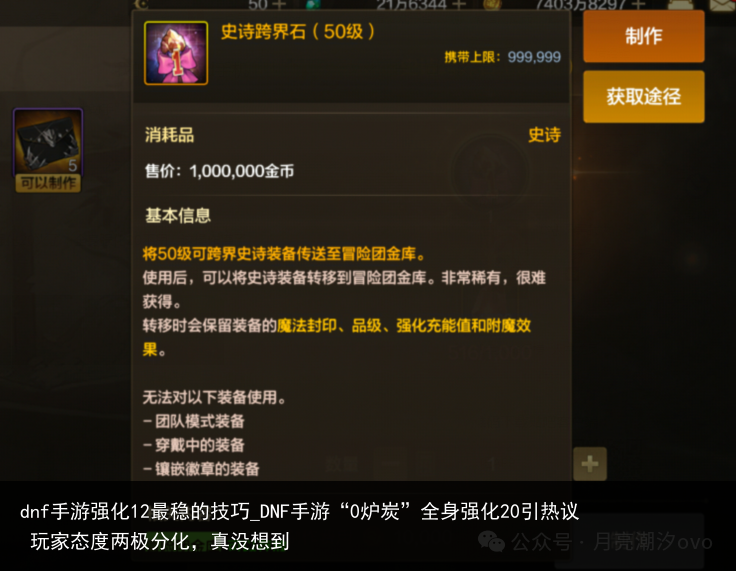This screenshot has height=571, width=736.
Task: Click the square plus quantity button
Action: coord(590,464)
